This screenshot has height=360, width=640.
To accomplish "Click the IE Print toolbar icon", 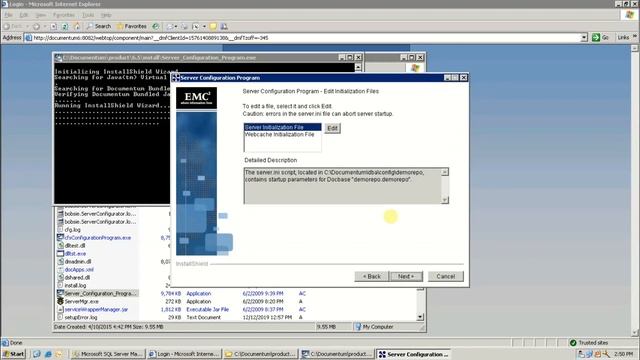I will pyautogui.click(x=184, y=26).
